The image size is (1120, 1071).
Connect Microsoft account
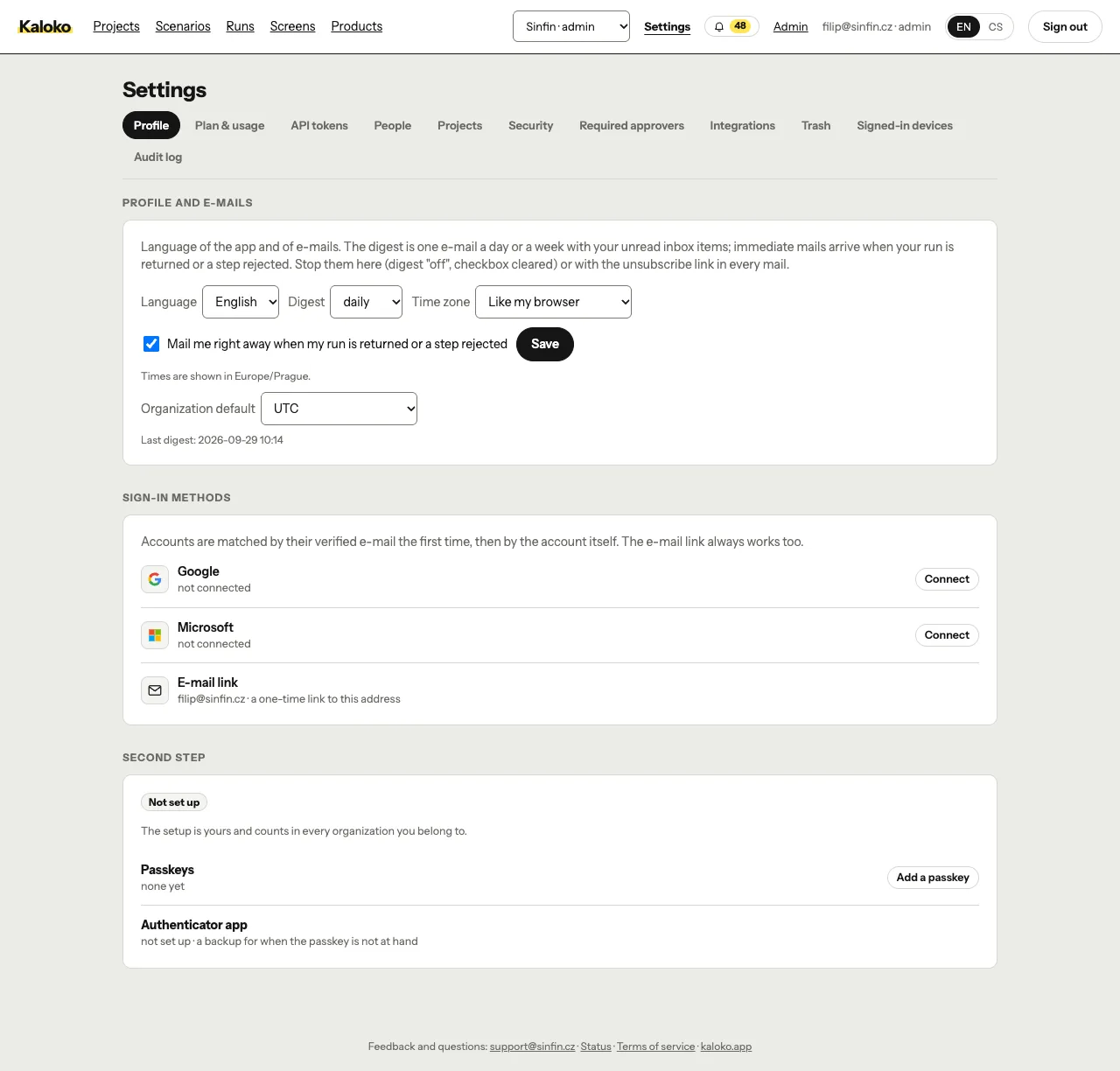[947, 635]
